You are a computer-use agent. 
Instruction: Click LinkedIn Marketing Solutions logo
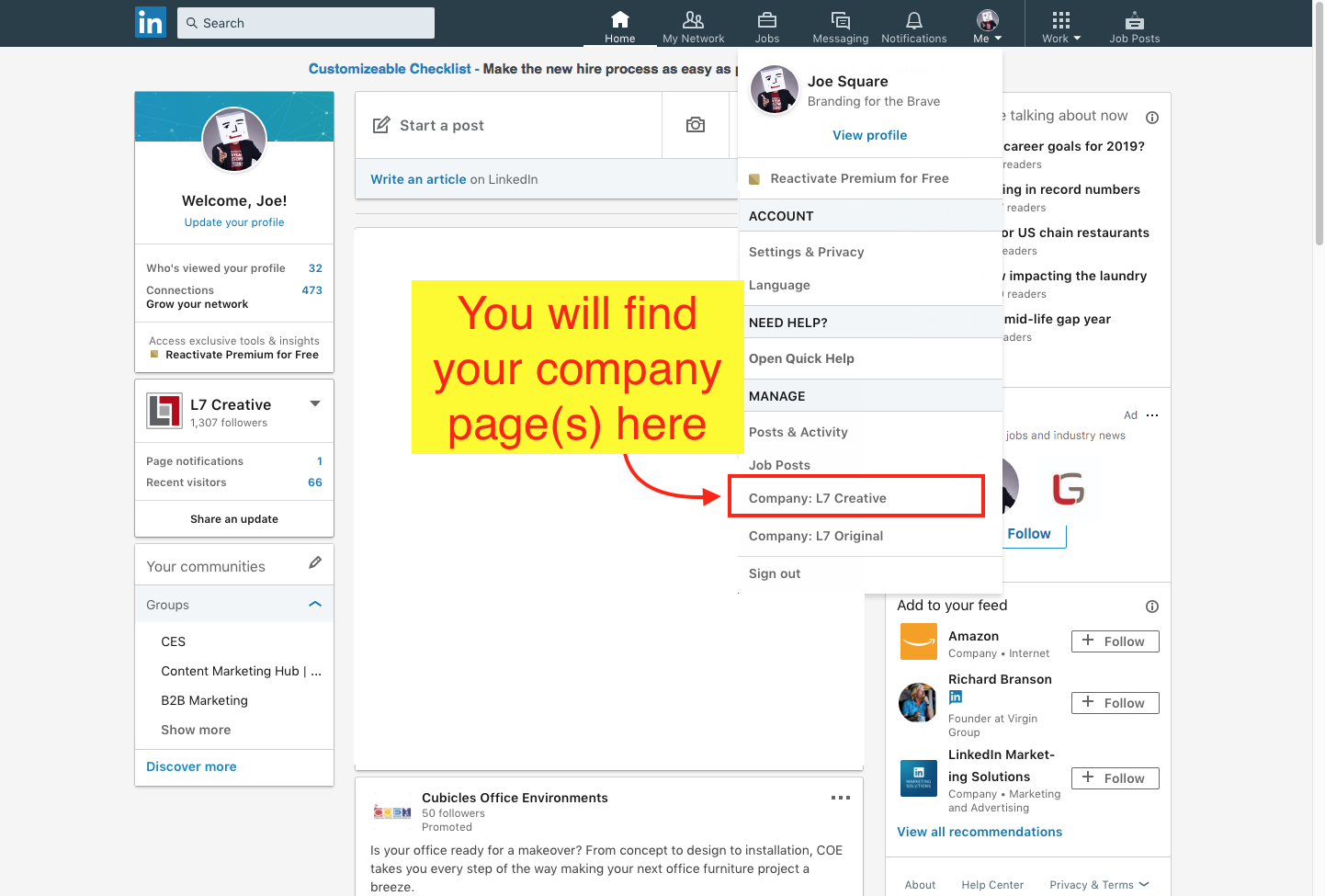pyautogui.click(x=919, y=778)
